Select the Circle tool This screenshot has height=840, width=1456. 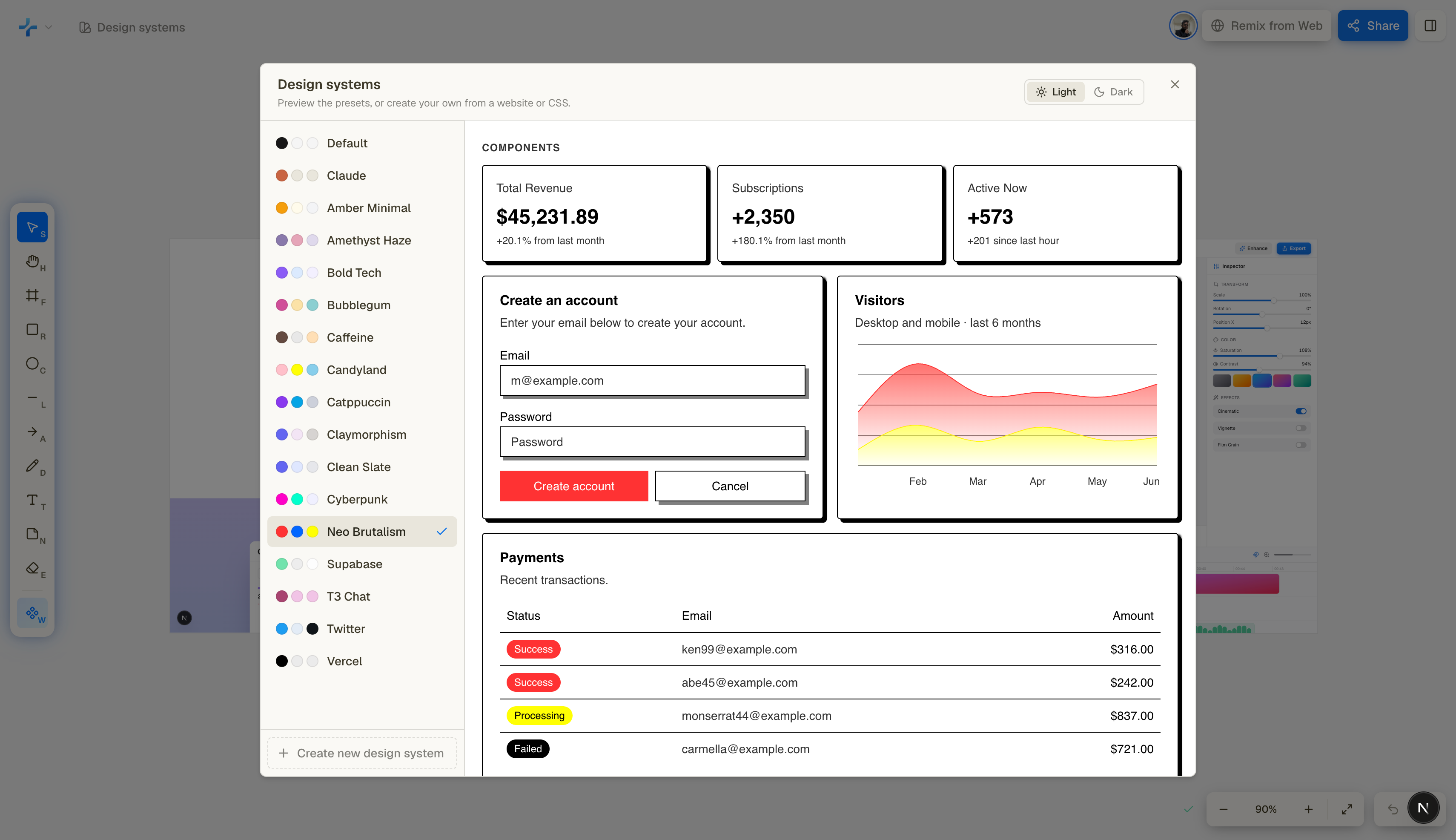point(32,363)
